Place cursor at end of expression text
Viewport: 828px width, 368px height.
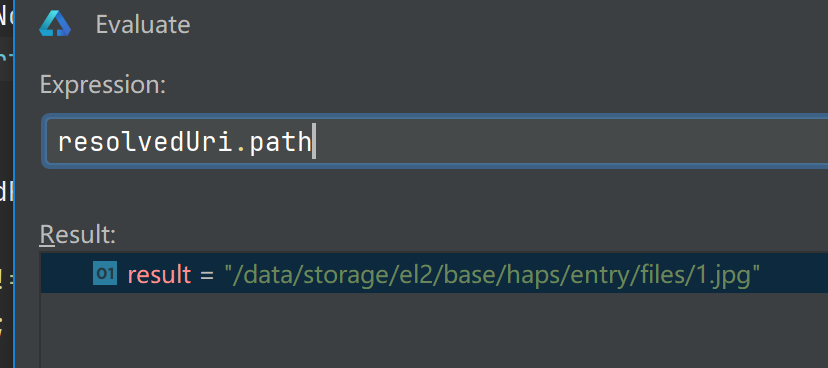click(x=313, y=141)
